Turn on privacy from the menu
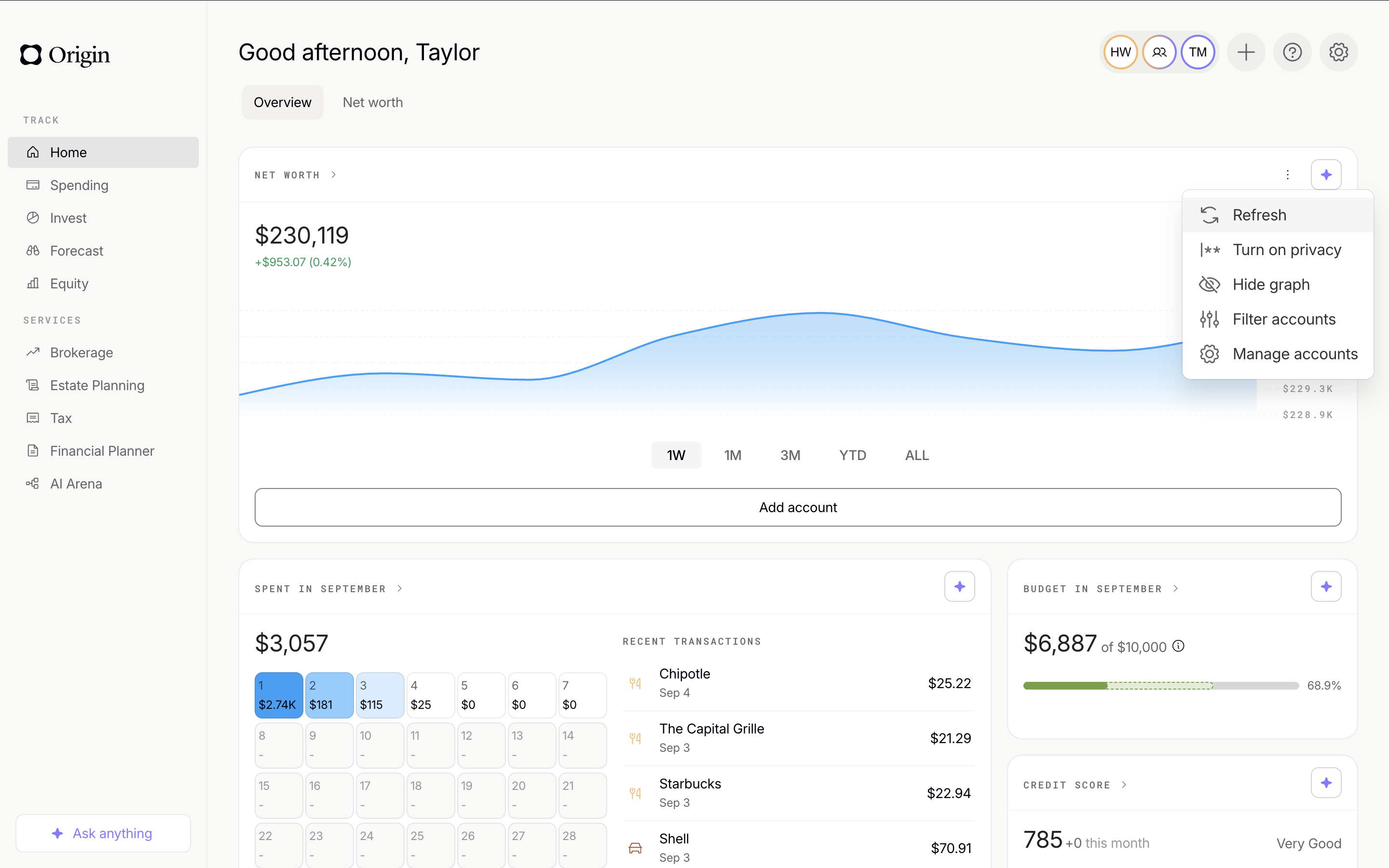Screen dimensions: 1389x868 [1286, 250]
